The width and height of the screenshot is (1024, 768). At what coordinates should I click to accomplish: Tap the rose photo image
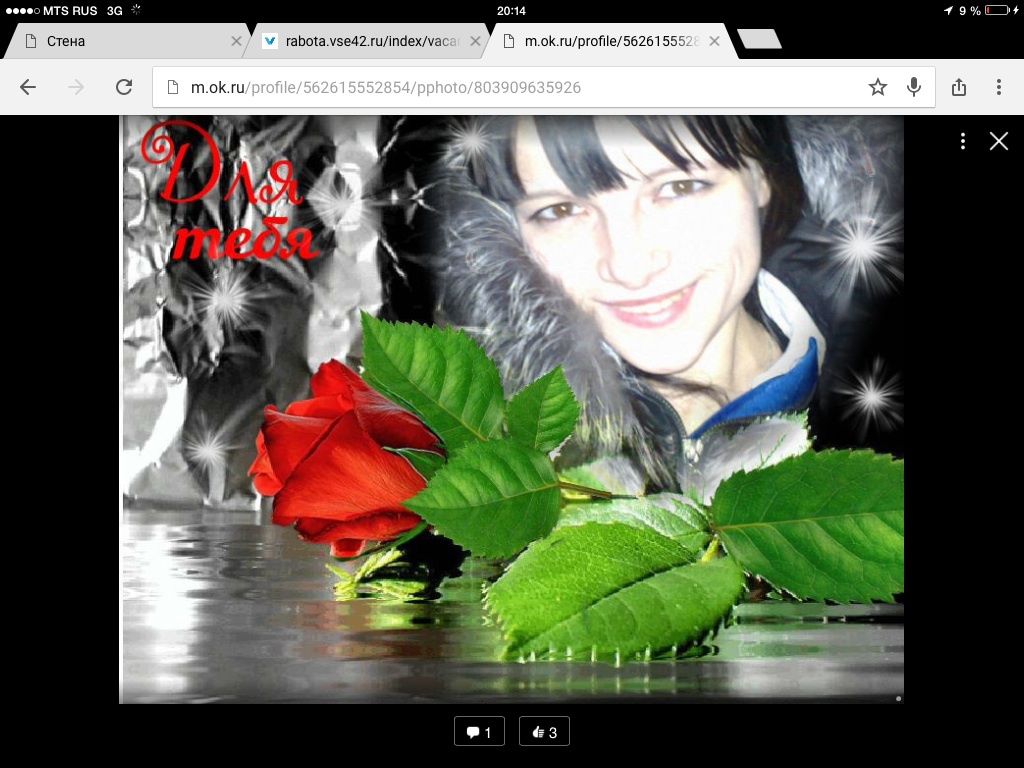point(511,409)
